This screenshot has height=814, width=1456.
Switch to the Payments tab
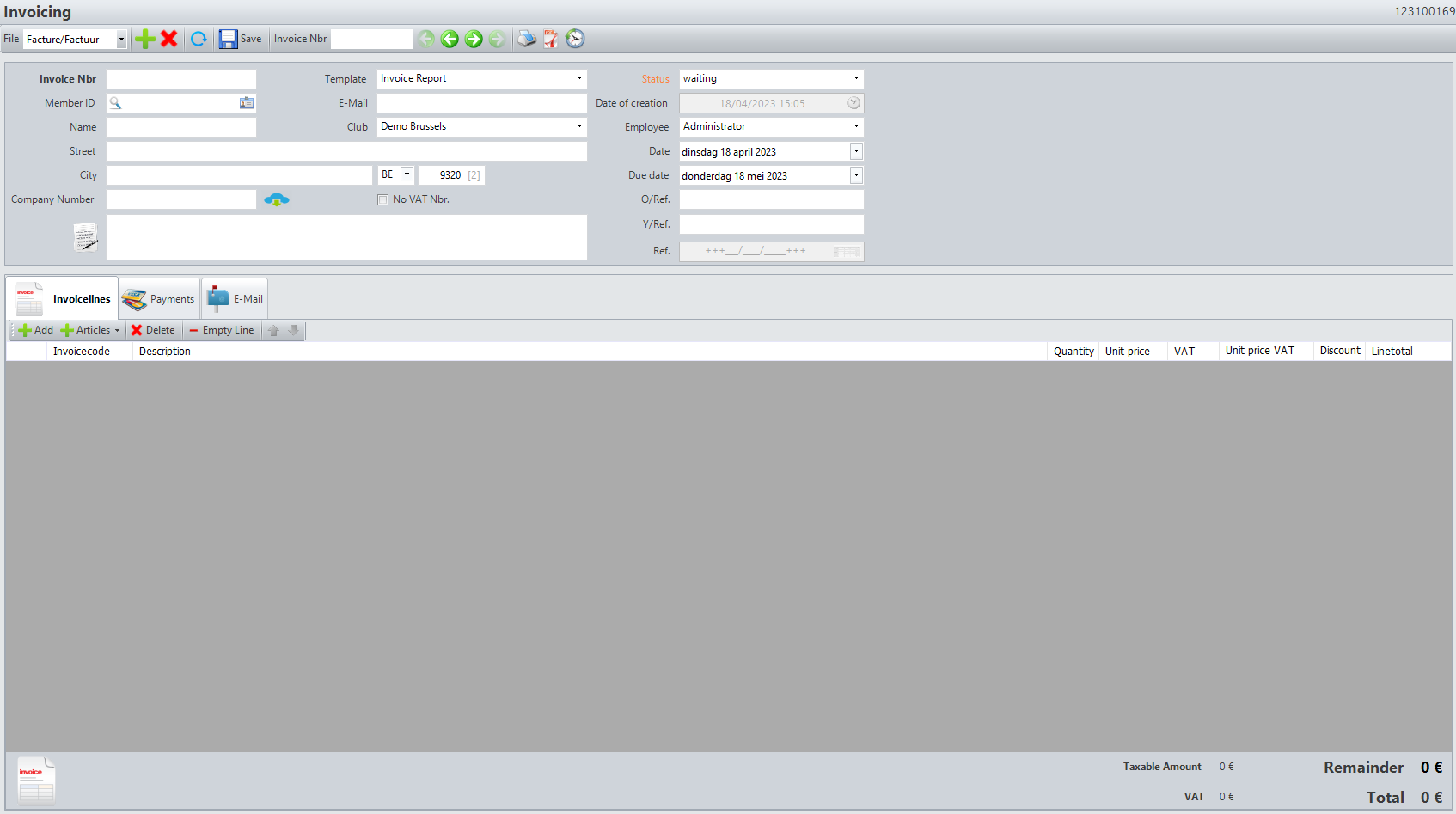[160, 299]
